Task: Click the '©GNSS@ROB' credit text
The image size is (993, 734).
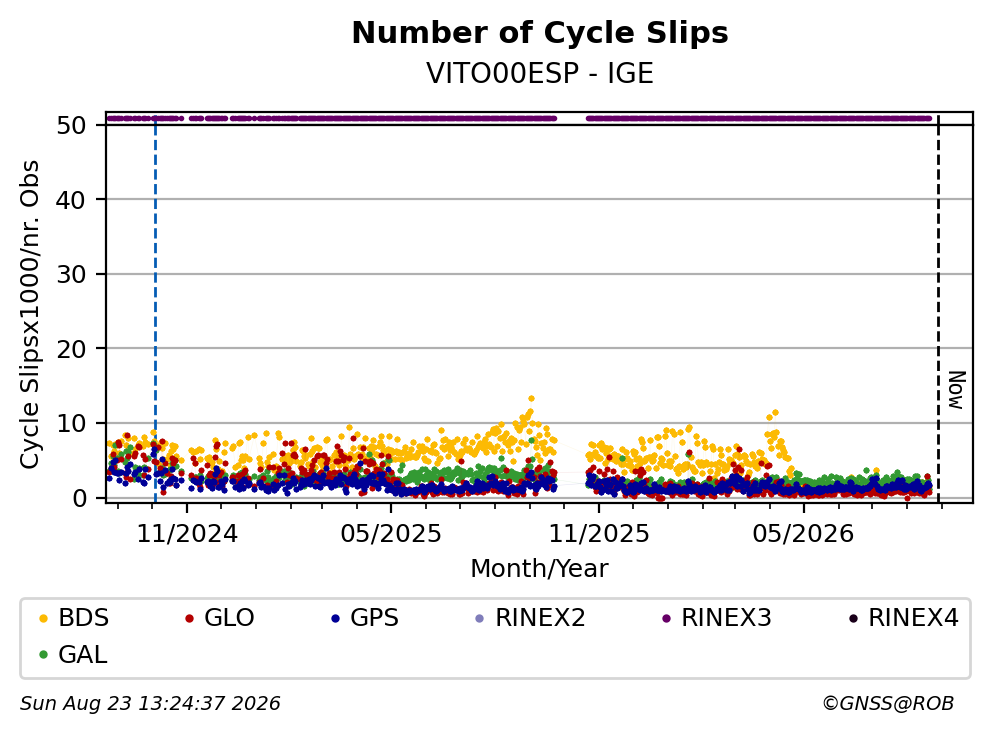Action: 888,704
